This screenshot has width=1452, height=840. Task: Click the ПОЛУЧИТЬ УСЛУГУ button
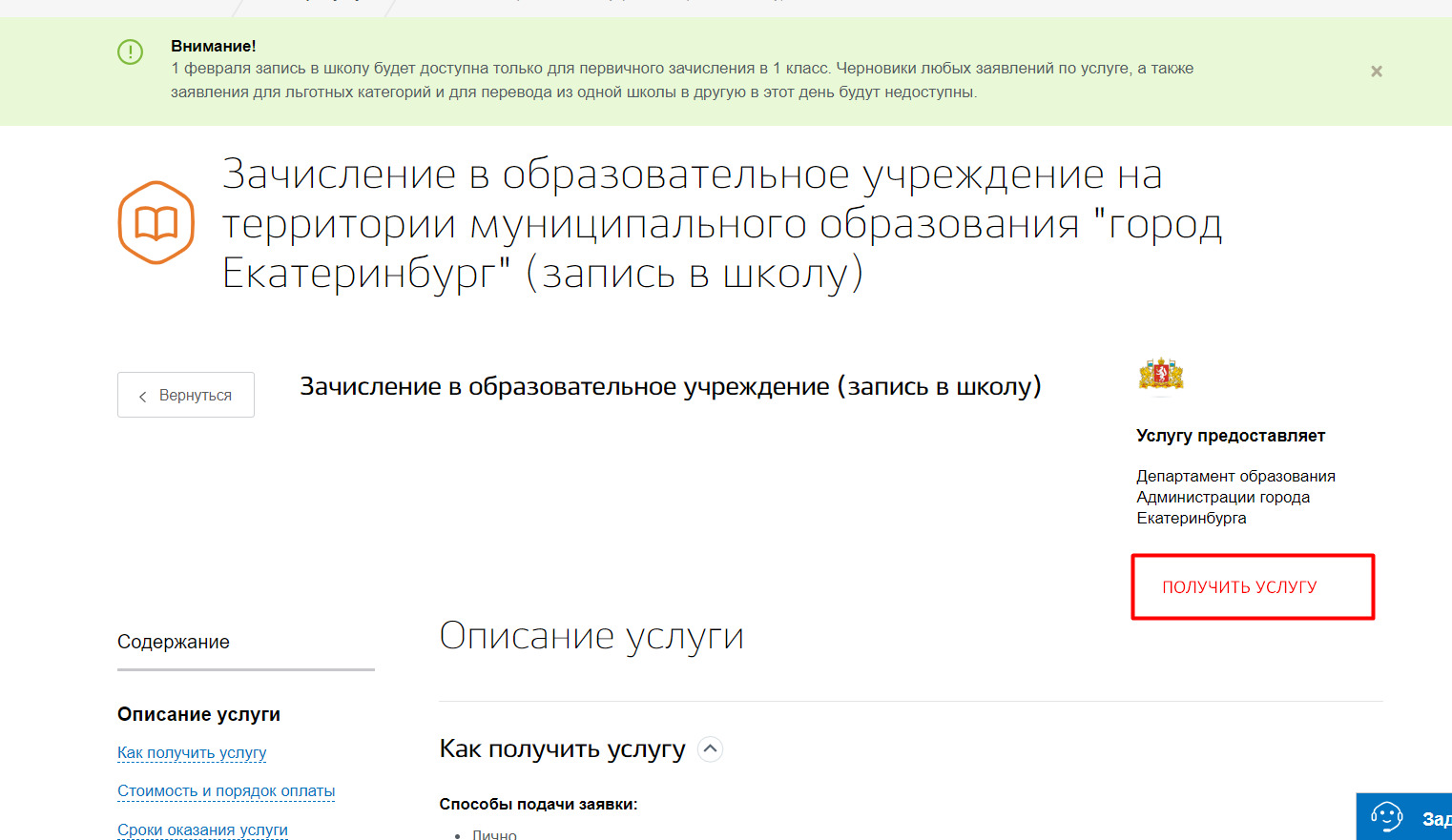[1253, 587]
